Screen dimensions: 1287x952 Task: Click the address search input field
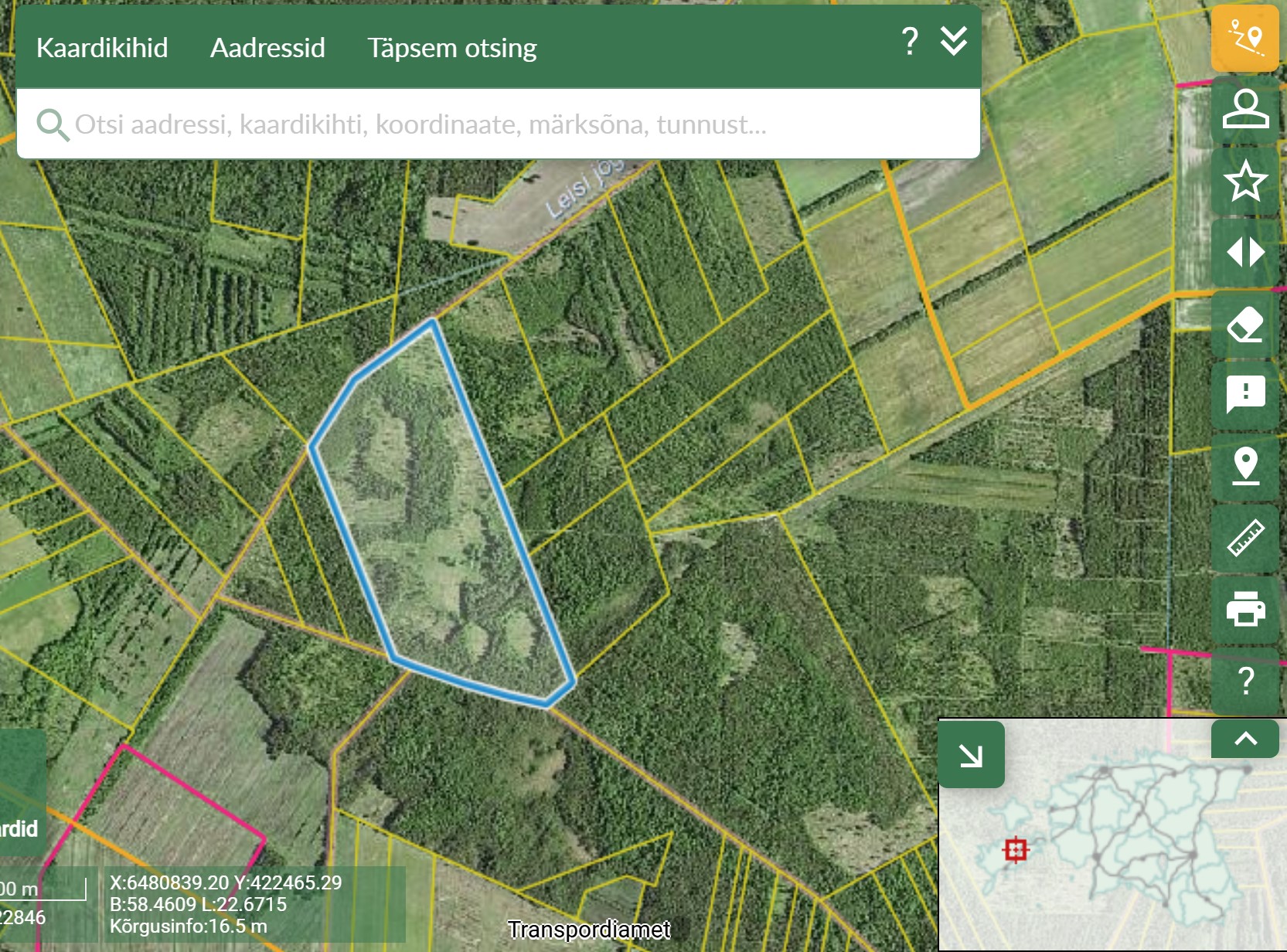pos(495,124)
